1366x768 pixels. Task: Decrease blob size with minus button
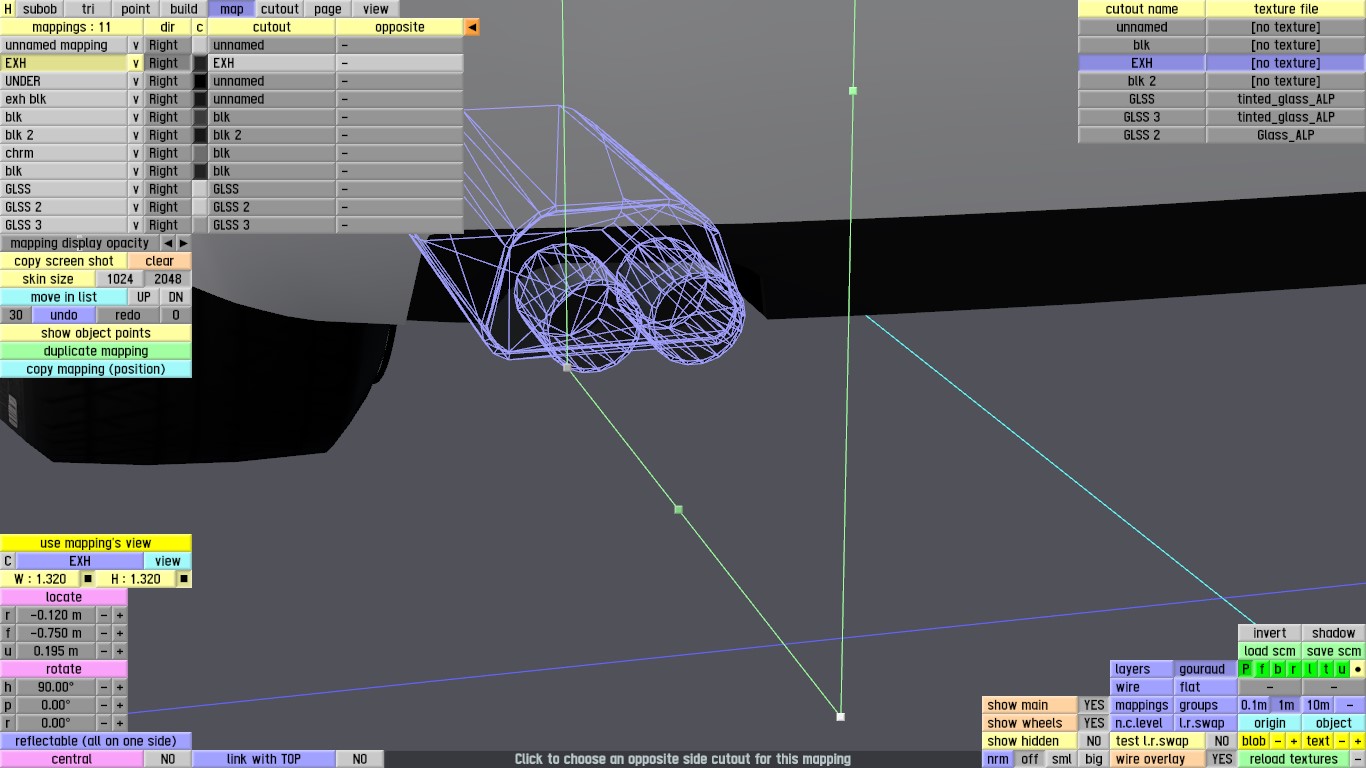pyautogui.click(x=1278, y=741)
